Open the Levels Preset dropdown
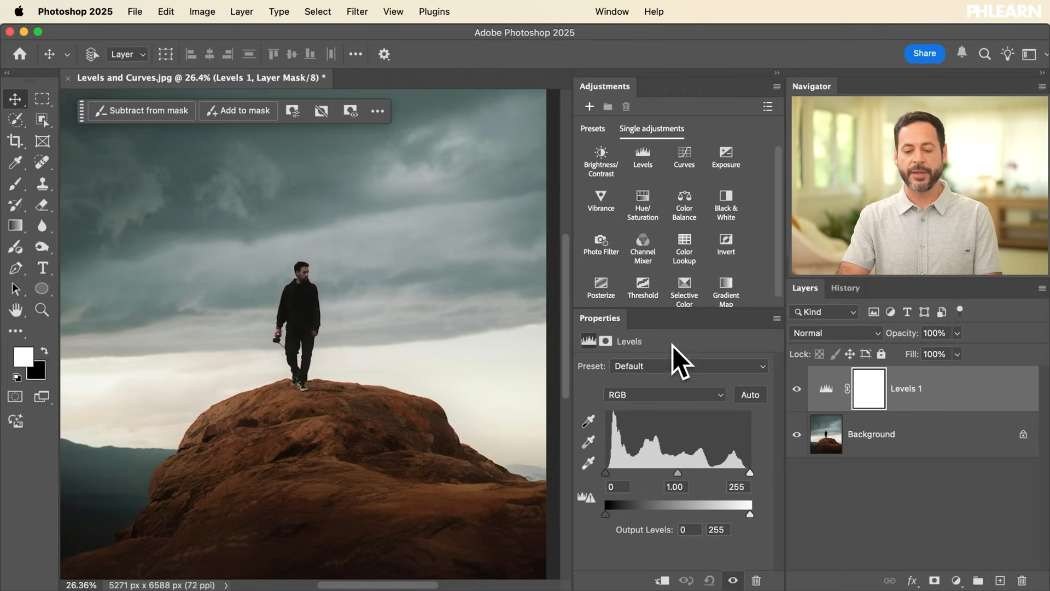Screen dimensions: 1050x591 click(688, 366)
